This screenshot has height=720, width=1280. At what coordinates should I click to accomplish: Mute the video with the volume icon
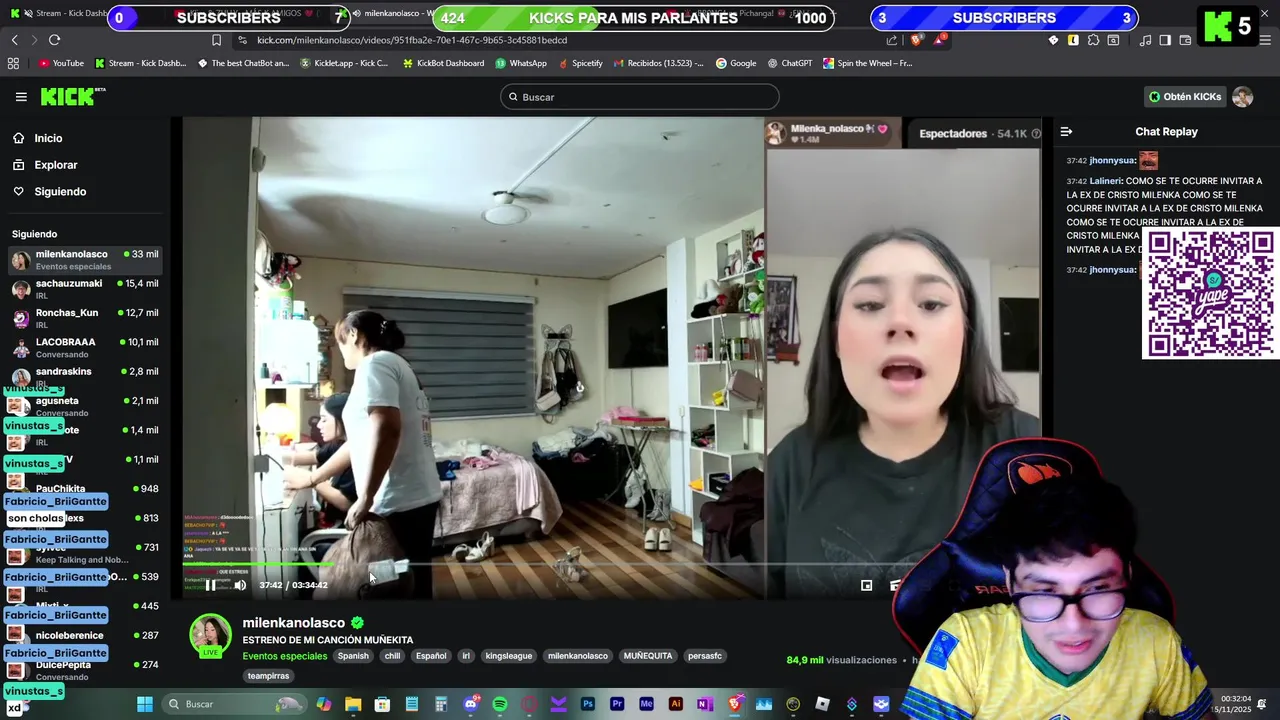click(x=240, y=585)
